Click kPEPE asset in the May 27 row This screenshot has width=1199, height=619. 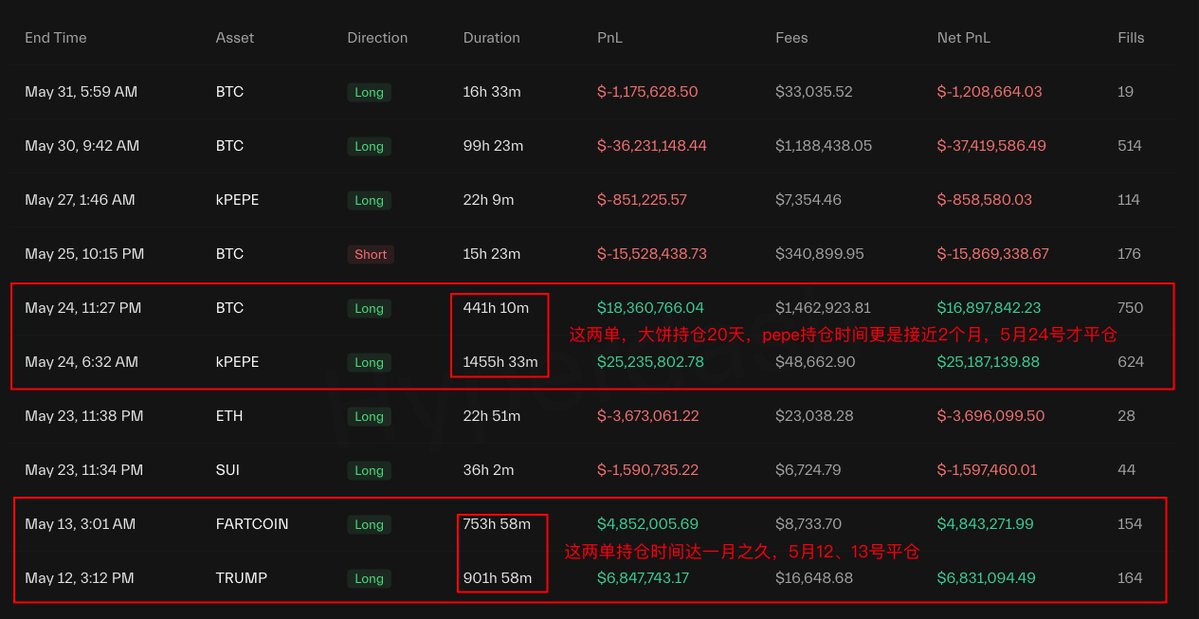[237, 199]
